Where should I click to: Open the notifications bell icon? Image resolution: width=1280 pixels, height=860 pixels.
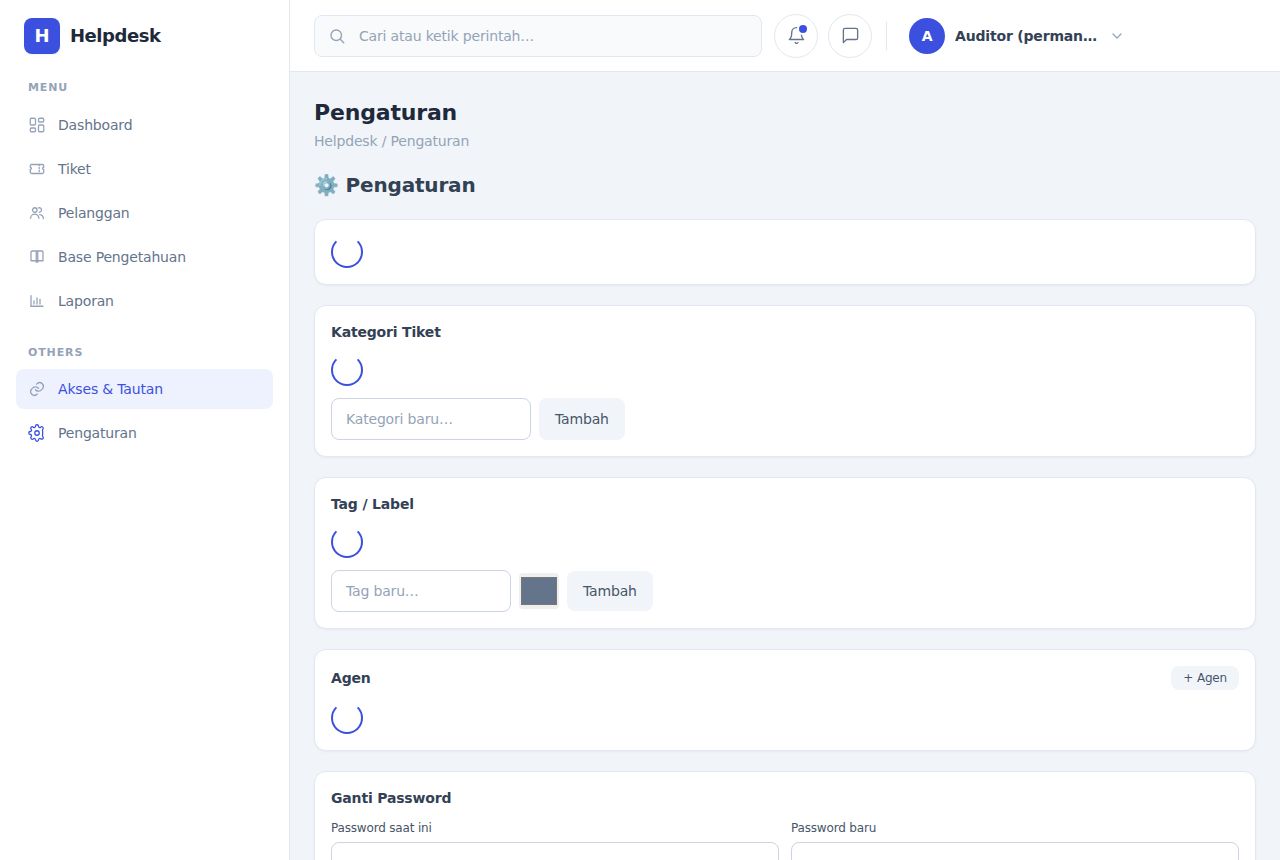coord(796,36)
